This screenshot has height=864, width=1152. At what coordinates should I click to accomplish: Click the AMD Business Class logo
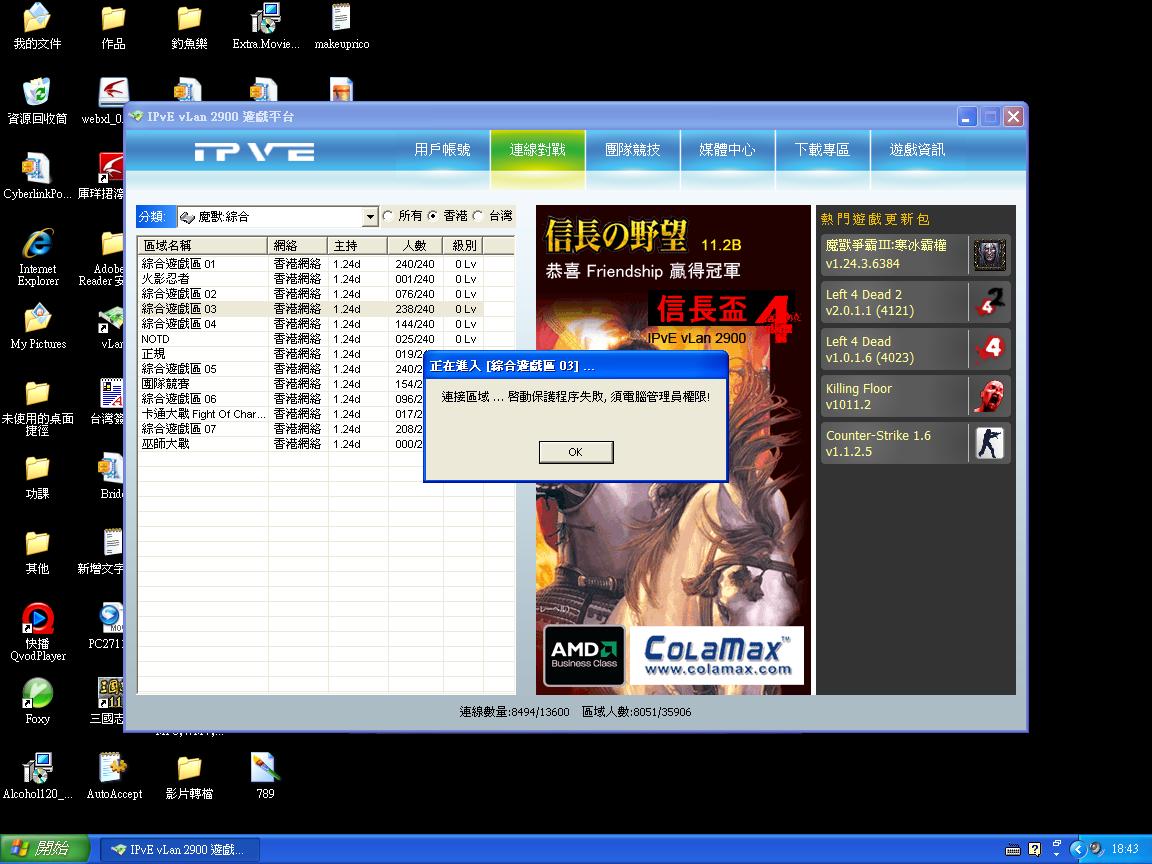tap(584, 655)
